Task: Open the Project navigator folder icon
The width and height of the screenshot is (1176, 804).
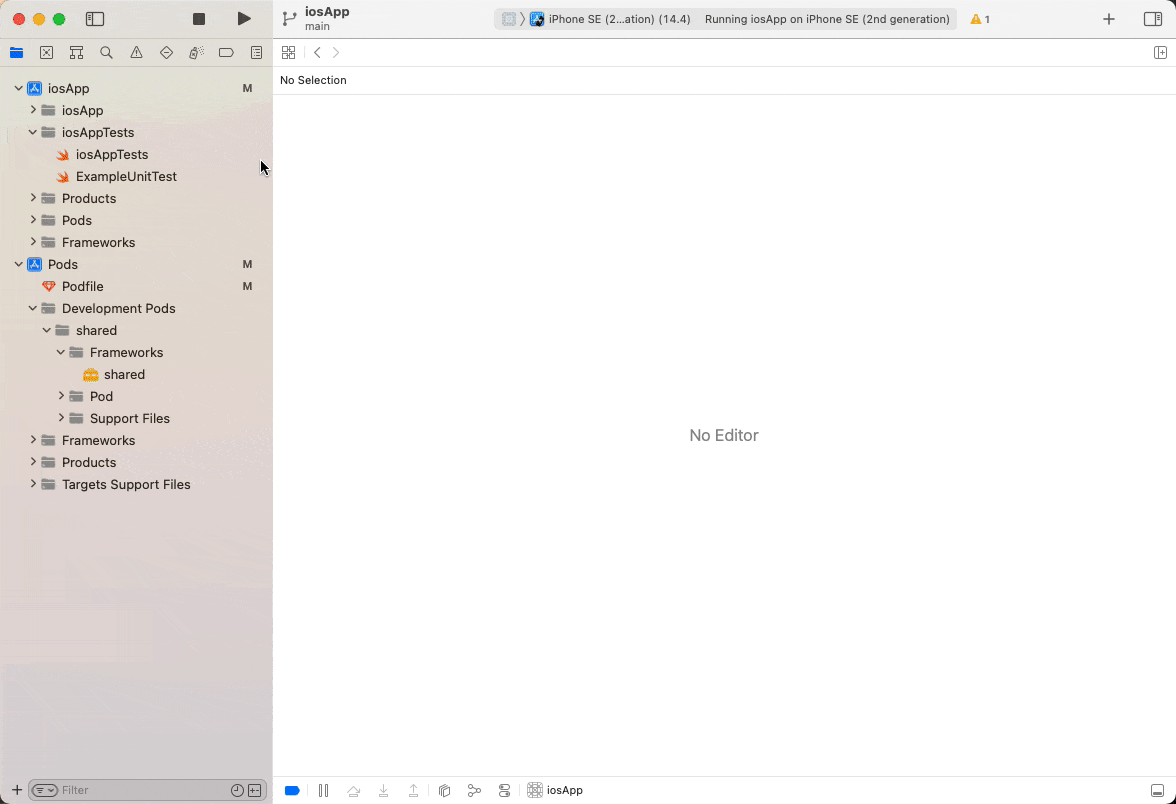Action: tap(16, 52)
